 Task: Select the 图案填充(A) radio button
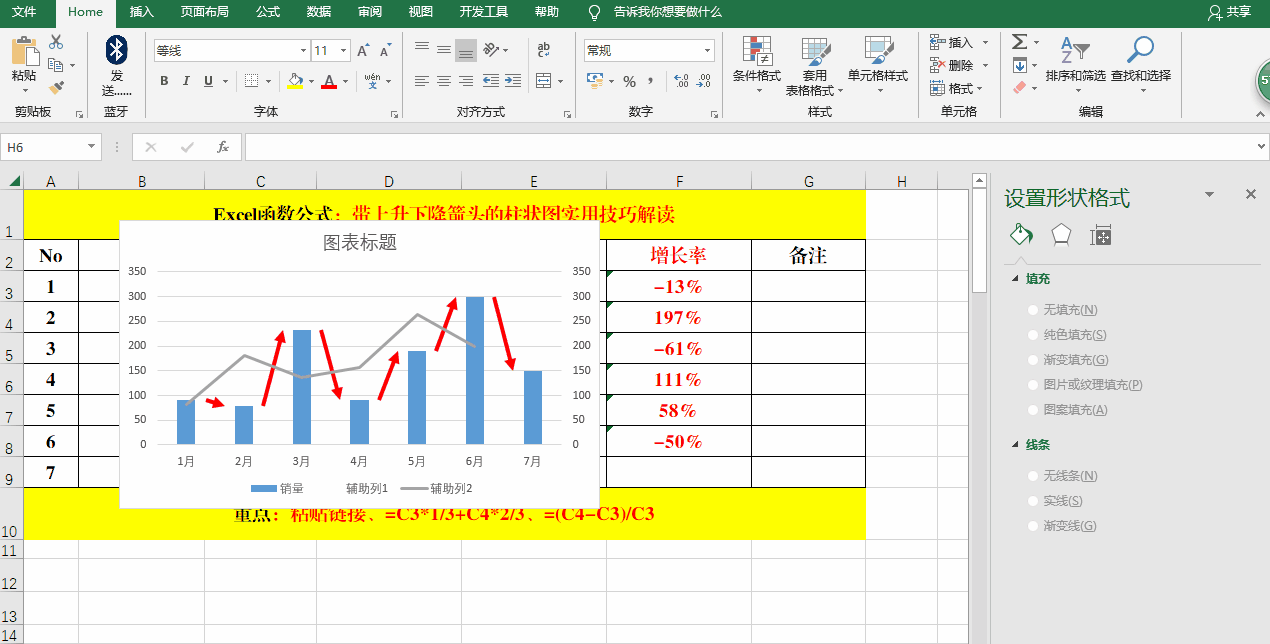click(1034, 410)
